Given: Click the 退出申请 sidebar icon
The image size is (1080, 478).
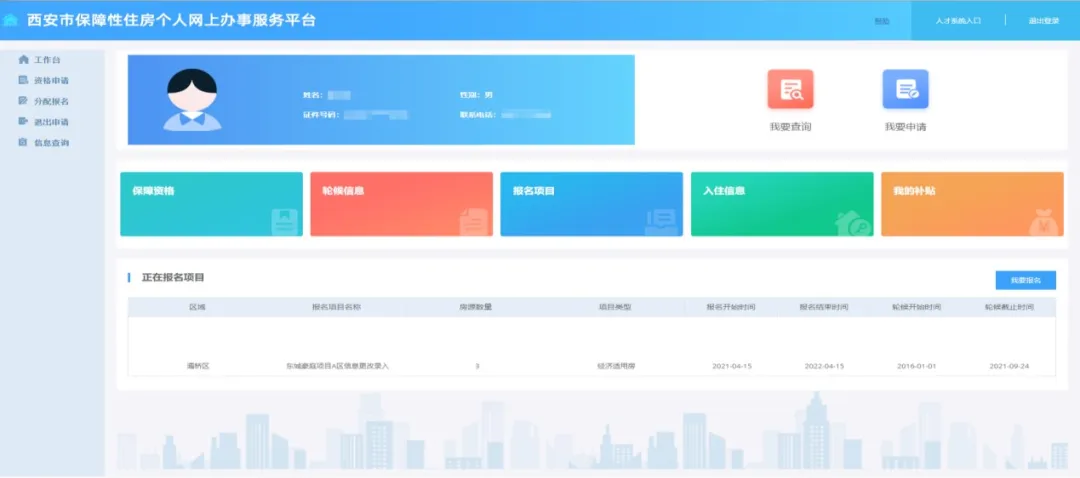Looking at the screenshot, I should pyautogui.click(x=23, y=122).
